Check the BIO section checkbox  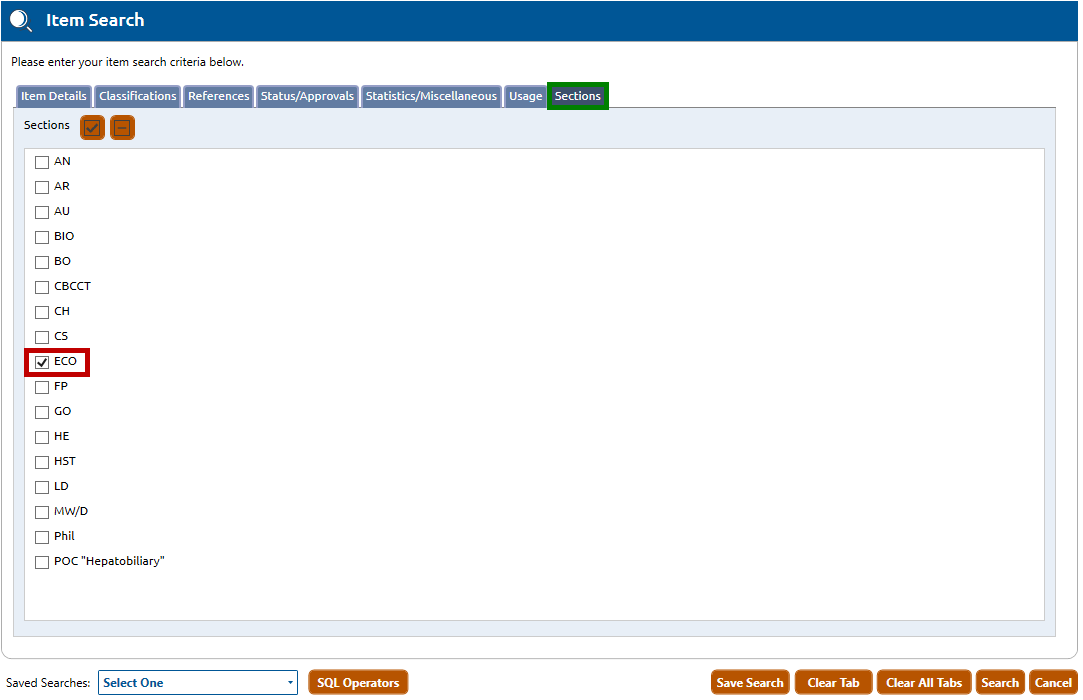click(42, 237)
